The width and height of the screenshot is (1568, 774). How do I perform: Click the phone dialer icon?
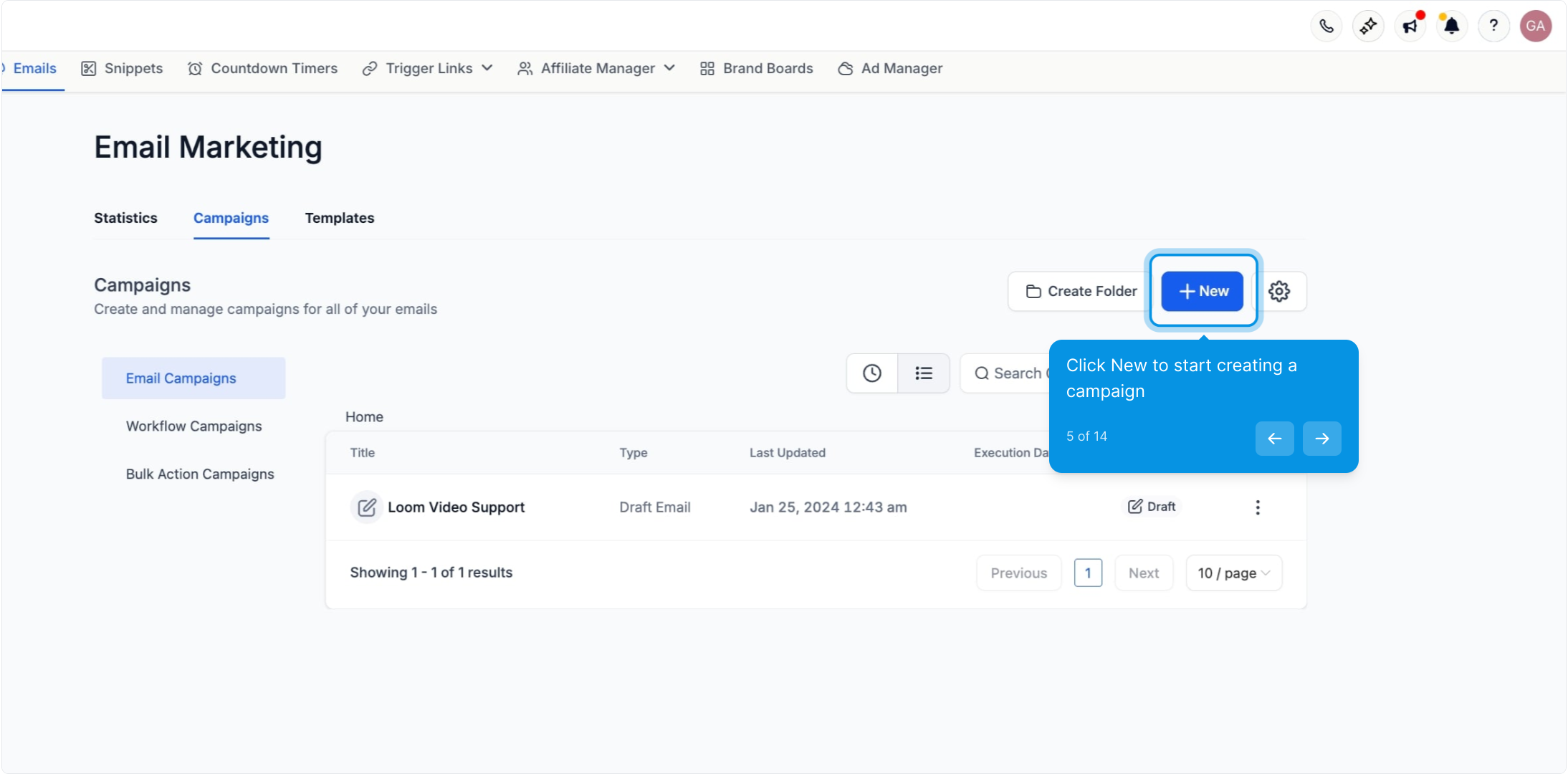click(x=1326, y=27)
